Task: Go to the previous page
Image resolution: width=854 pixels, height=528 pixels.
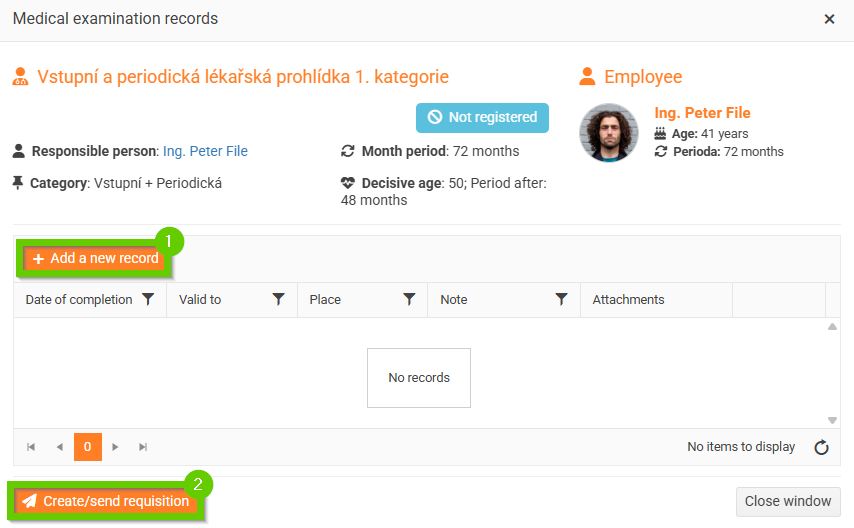Action: pos(59,447)
